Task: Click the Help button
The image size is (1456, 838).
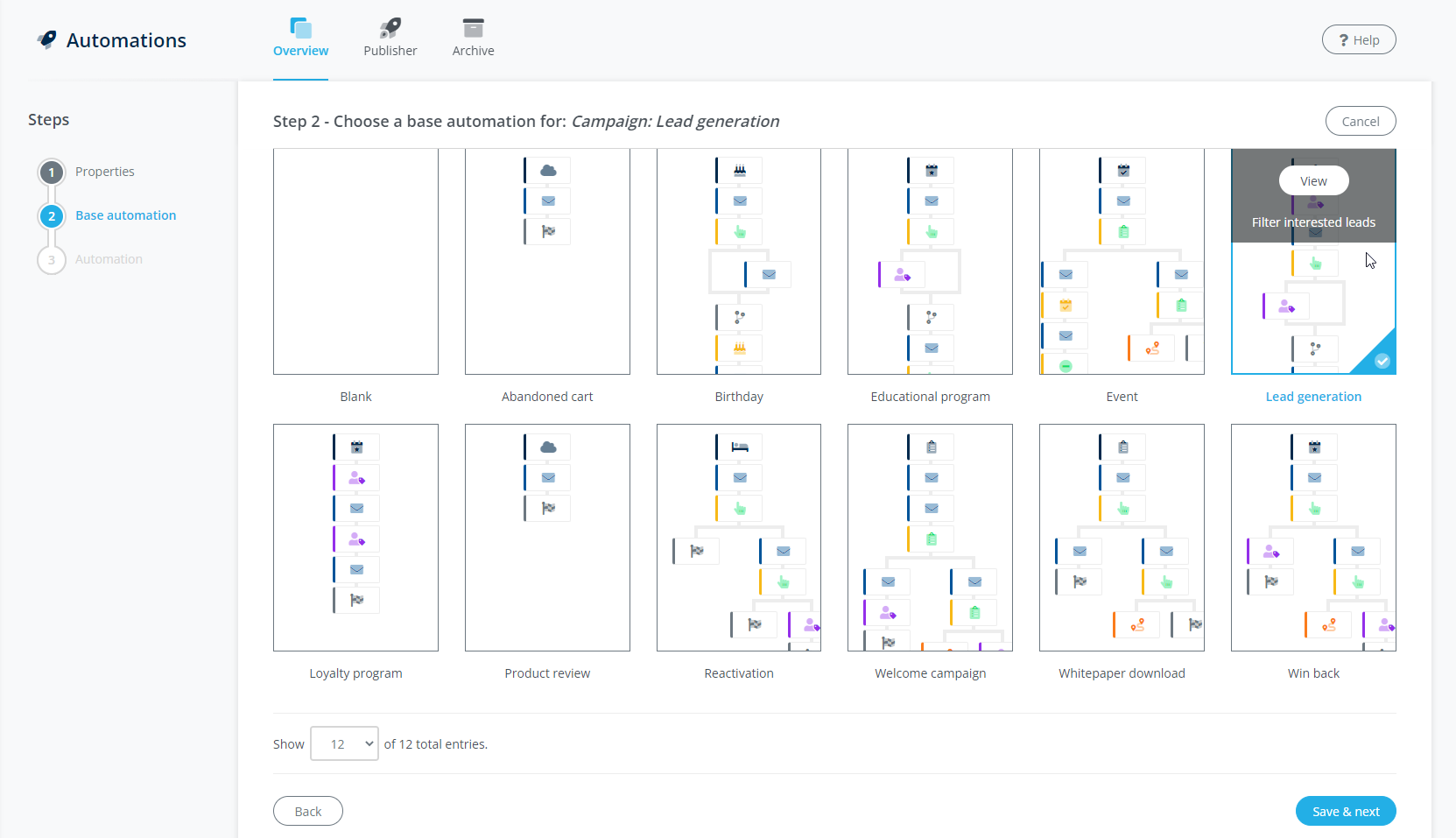Action: click(1358, 39)
